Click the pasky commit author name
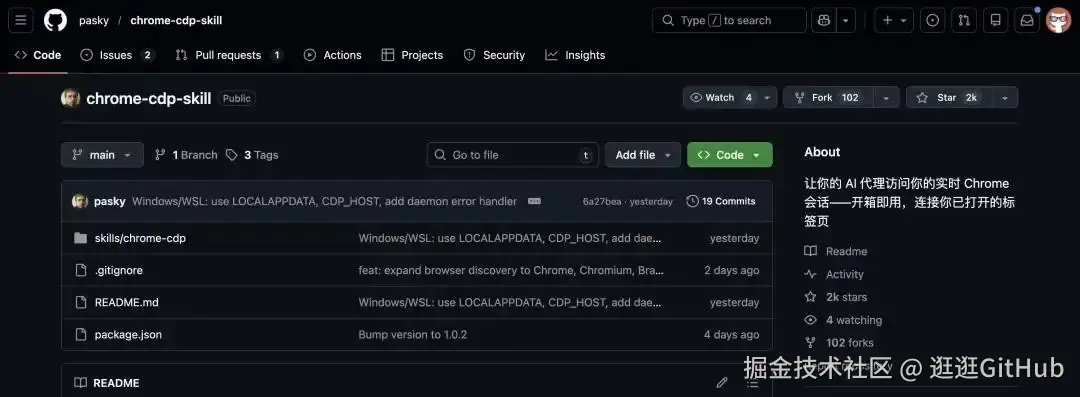Viewport: 1080px width, 397px height. (110, 201)
